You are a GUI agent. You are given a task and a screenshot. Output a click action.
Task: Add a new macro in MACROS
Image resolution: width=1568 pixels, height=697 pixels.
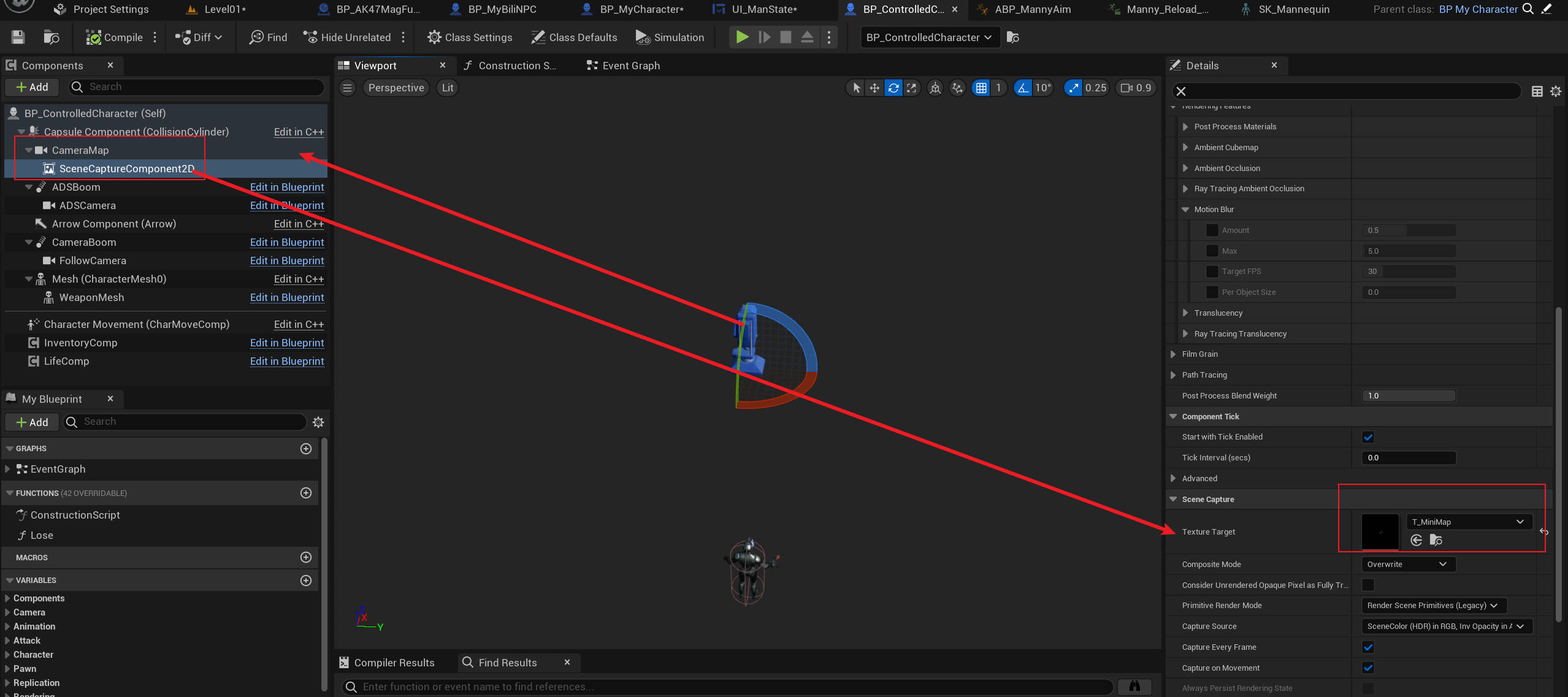click(306, 557)
